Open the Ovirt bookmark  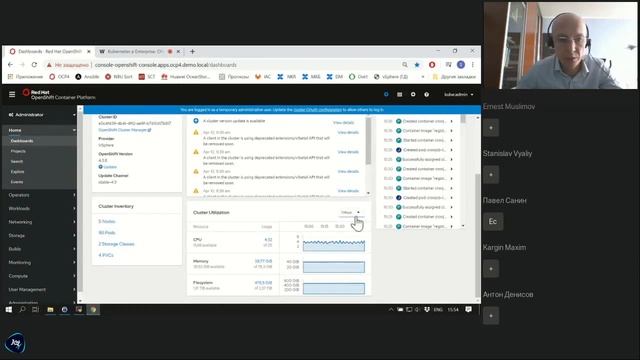click(x=358, y=77)
